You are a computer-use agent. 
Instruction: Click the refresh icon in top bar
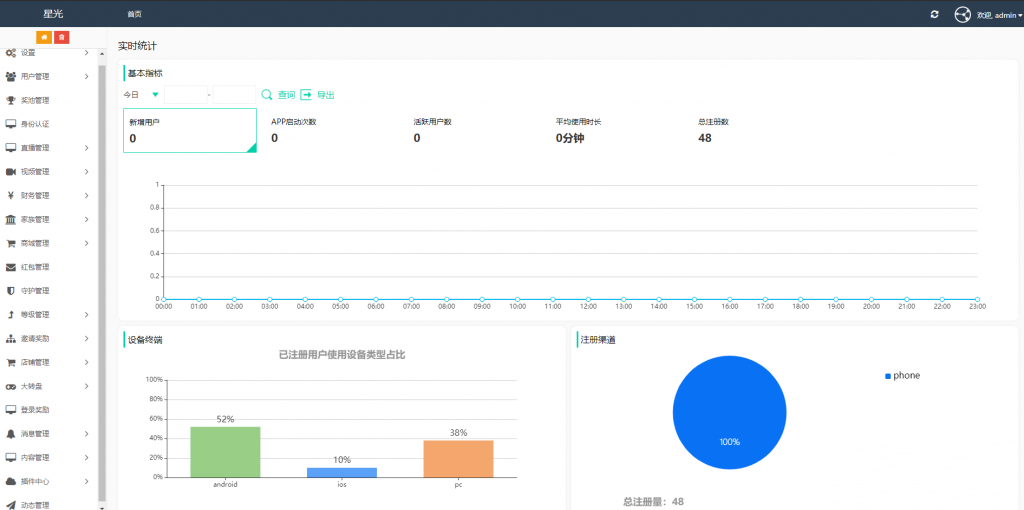click(934, 14)
